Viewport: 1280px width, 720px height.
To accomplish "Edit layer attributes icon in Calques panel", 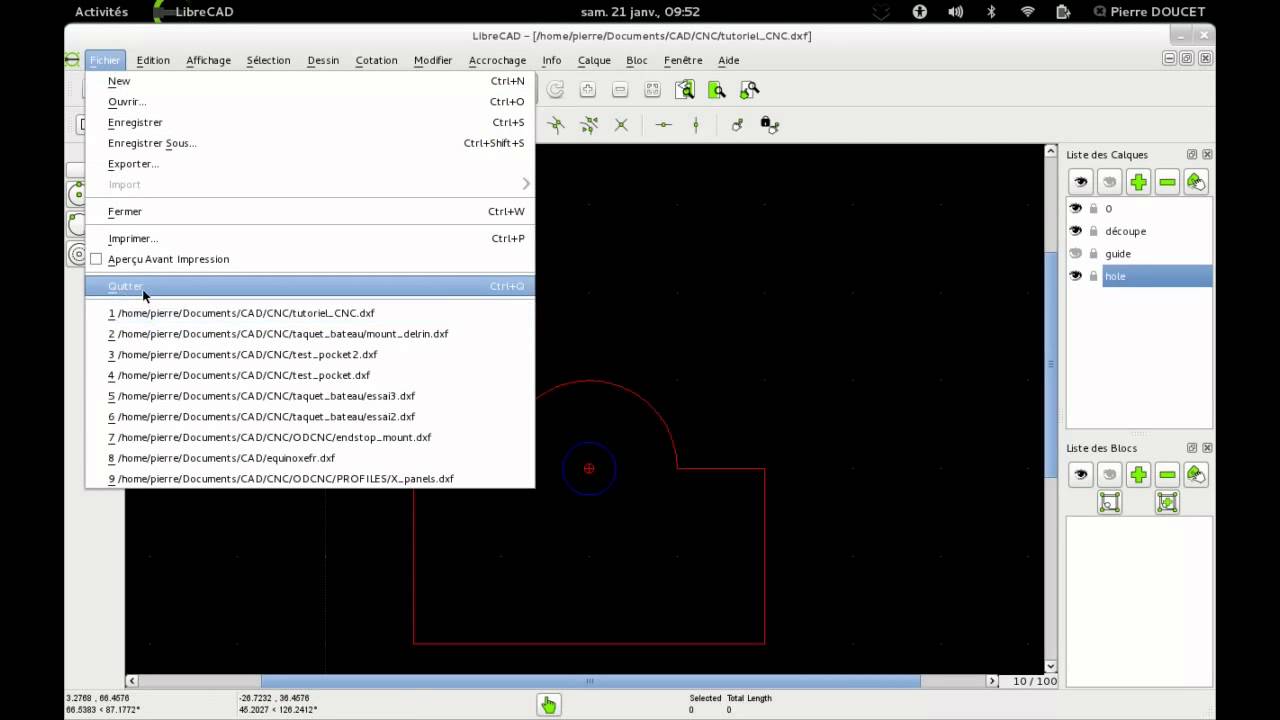I will (1196, 182).
